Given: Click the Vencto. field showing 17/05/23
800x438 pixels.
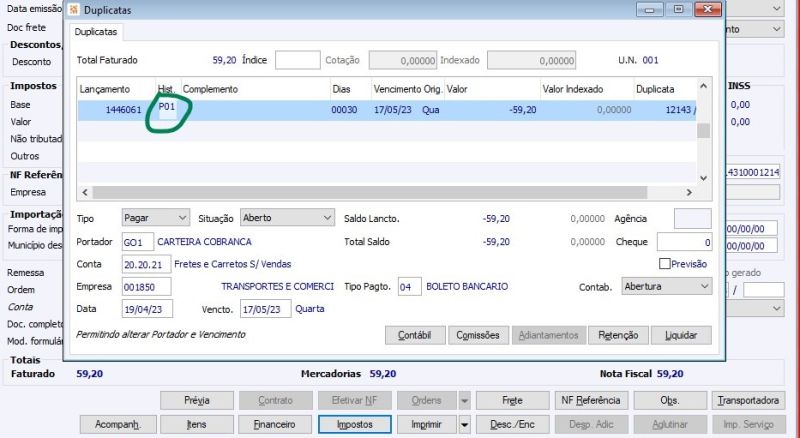Looking at the screenshot, I should [265, 309].
